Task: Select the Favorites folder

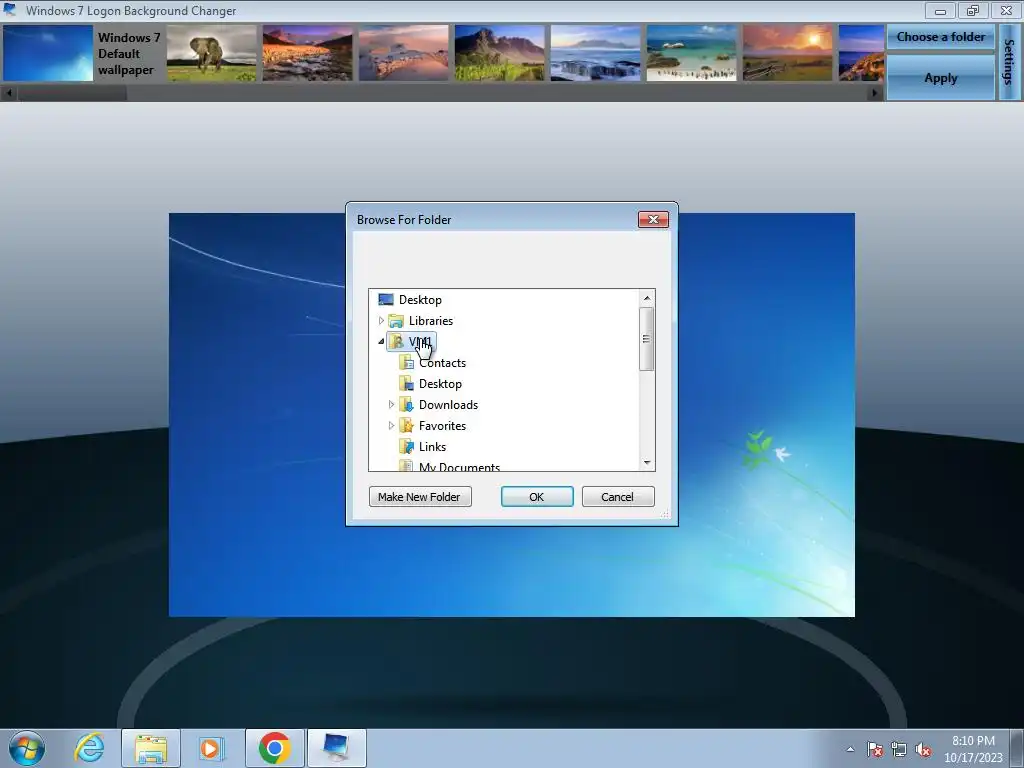Action: tap(442, 426)
